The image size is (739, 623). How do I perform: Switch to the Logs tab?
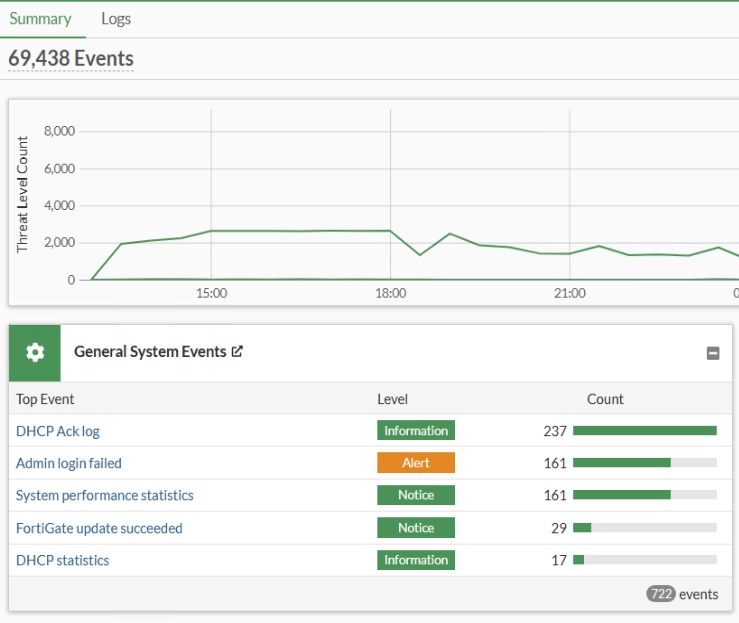click(x=116, y=19)
